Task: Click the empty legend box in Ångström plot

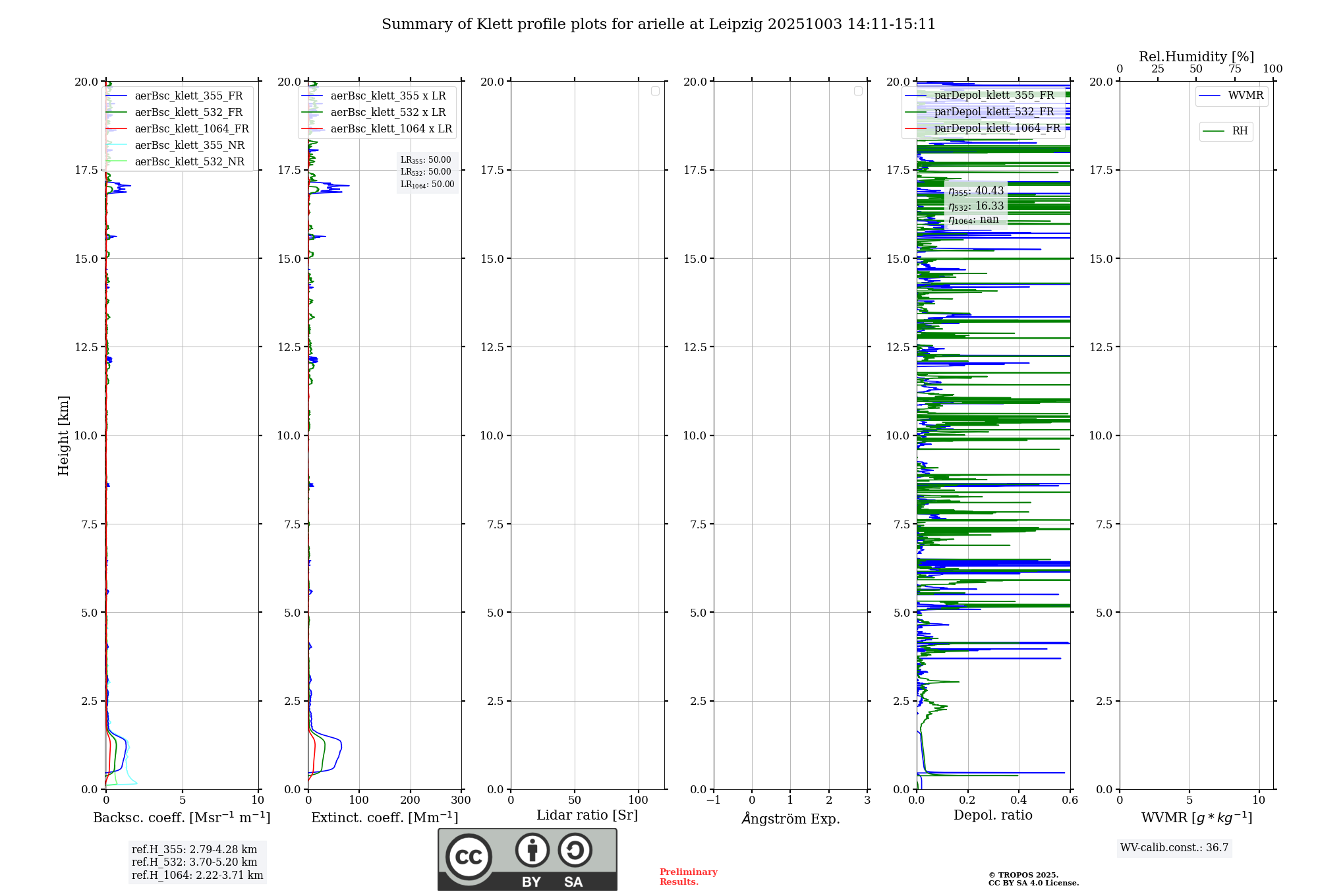Action: click(x=858, y=91)
